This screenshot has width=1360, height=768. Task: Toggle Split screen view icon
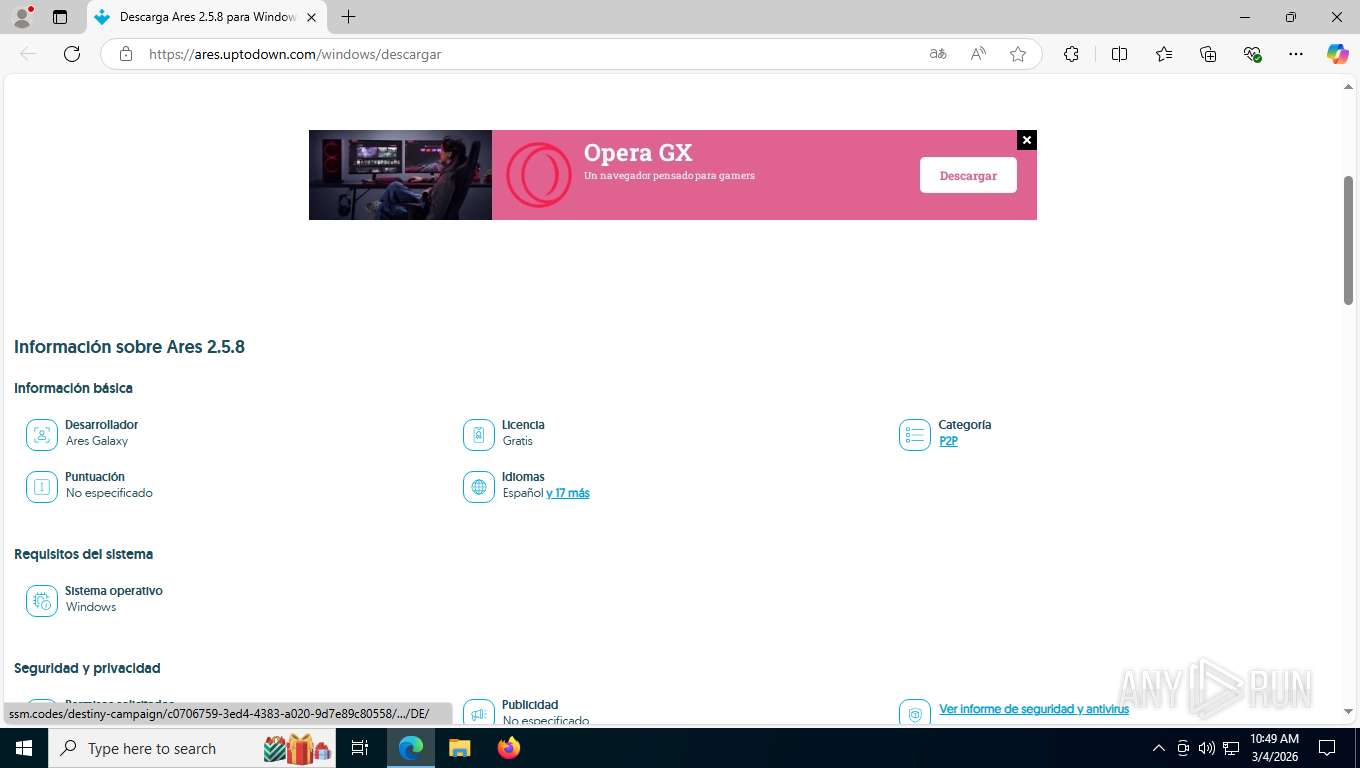[1119, 54]
